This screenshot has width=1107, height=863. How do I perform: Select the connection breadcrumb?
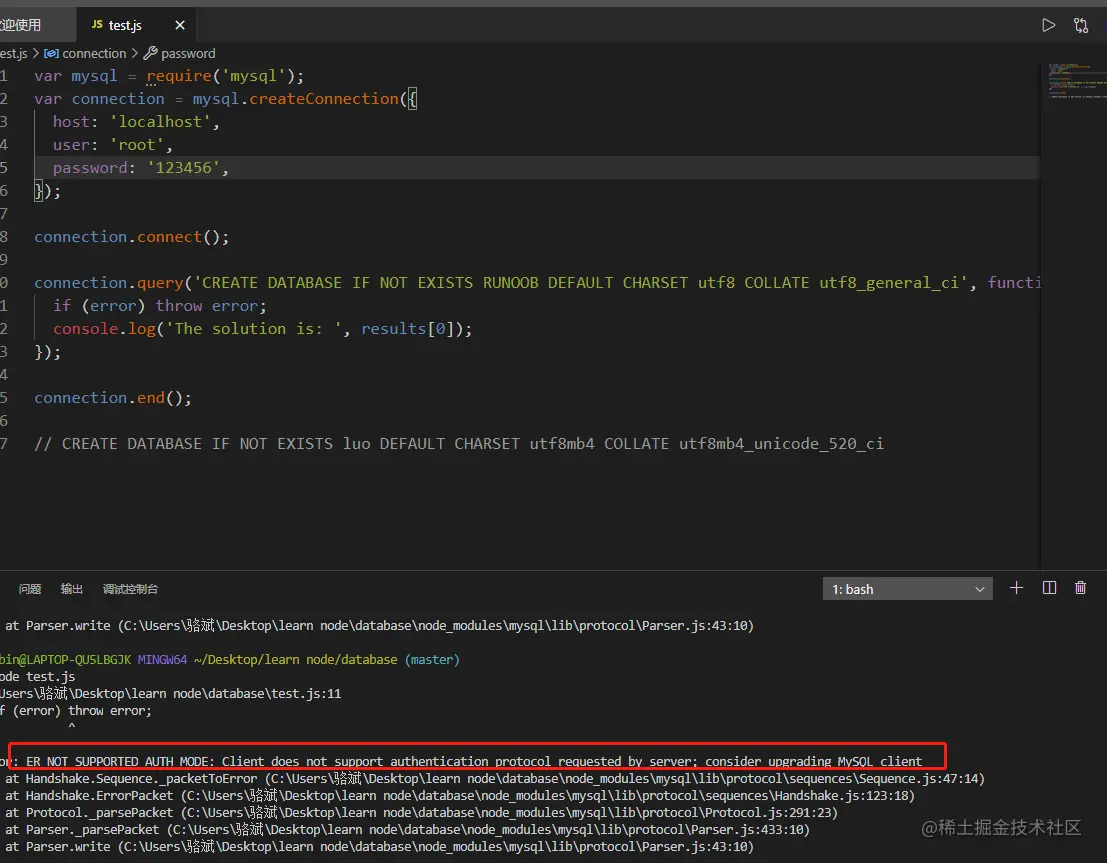click(x=85, y=54)
